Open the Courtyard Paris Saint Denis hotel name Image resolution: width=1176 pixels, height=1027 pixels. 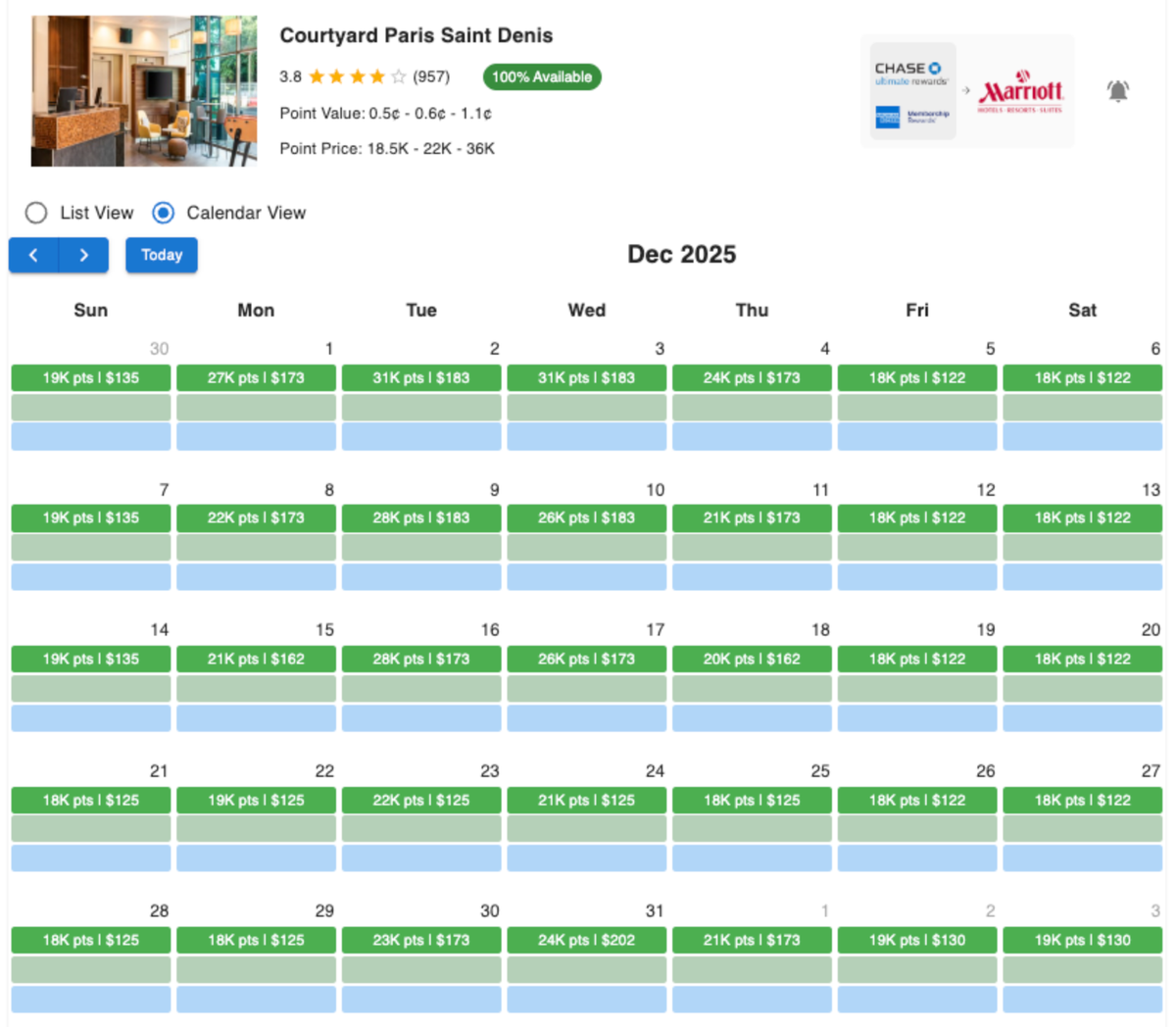[416, 35]
